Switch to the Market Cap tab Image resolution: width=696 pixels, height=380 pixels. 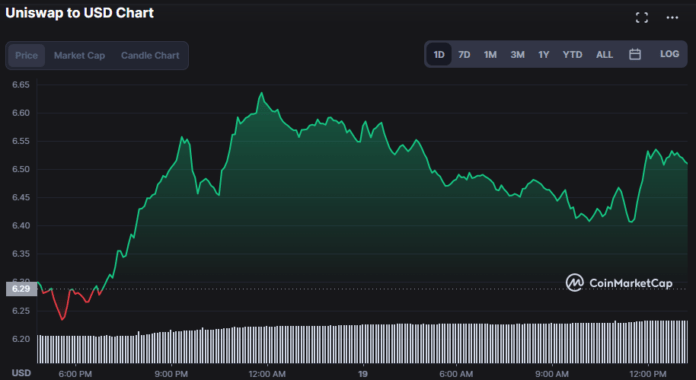pyautogui.click(x=79, y=55)
